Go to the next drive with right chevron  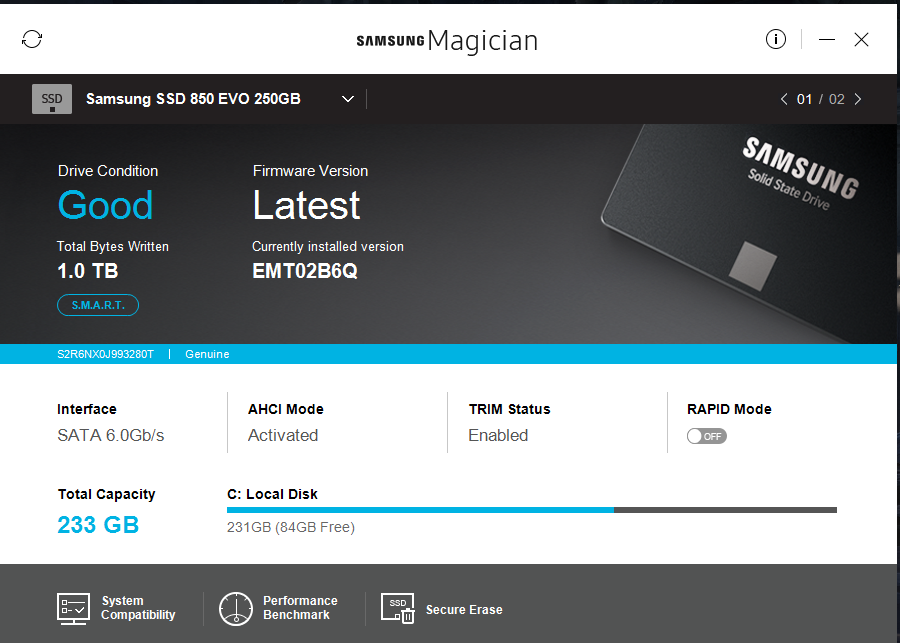click(858, 99)
